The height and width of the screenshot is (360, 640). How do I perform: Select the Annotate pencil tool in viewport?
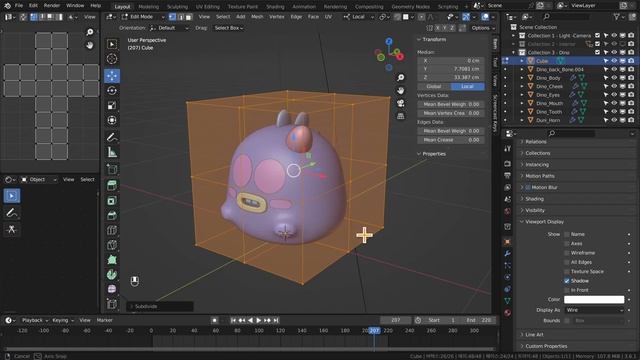pos(112,138)
